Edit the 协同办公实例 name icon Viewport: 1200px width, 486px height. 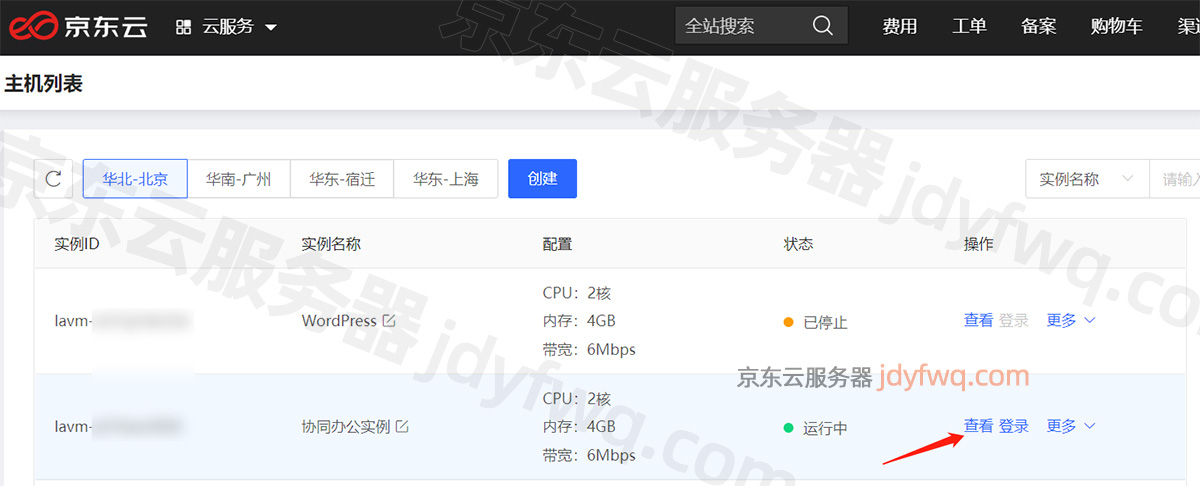pos(402,427)
